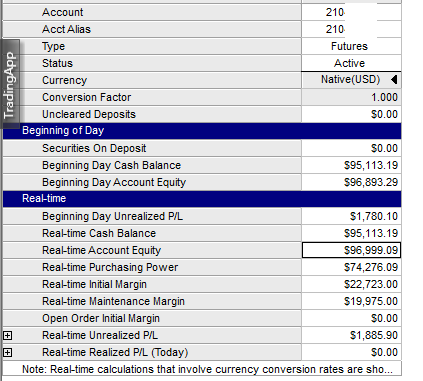Viewport: 423px width, 381px height.
Task: Open the Currency Native(USD) dropdown
Action: click(394, 80)
